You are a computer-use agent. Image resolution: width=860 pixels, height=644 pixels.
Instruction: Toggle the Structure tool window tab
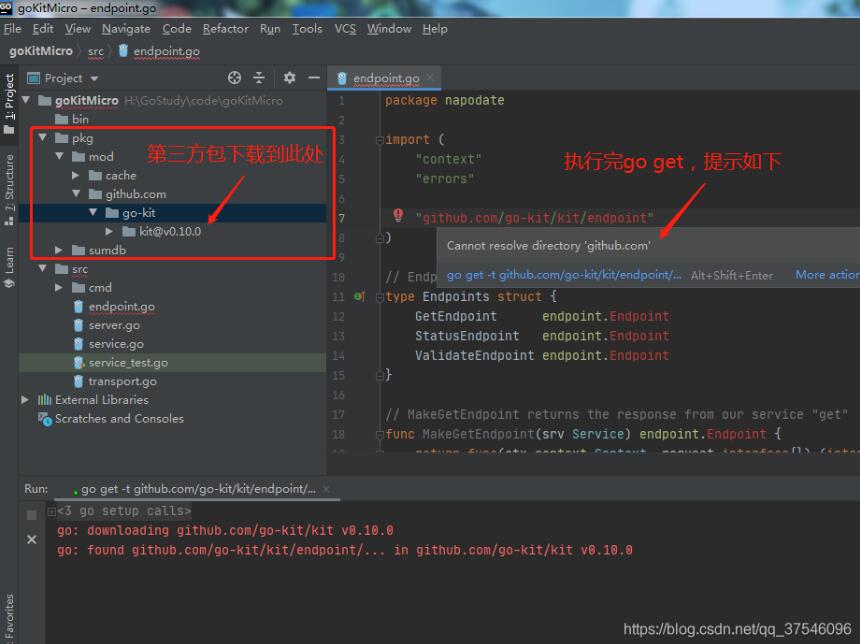[9, 186]
